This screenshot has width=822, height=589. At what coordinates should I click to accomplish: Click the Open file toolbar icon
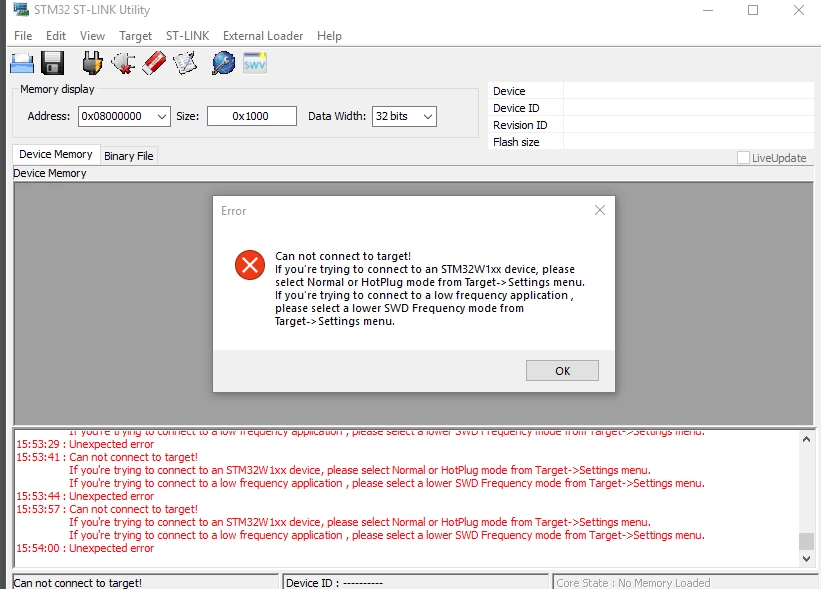22,63
